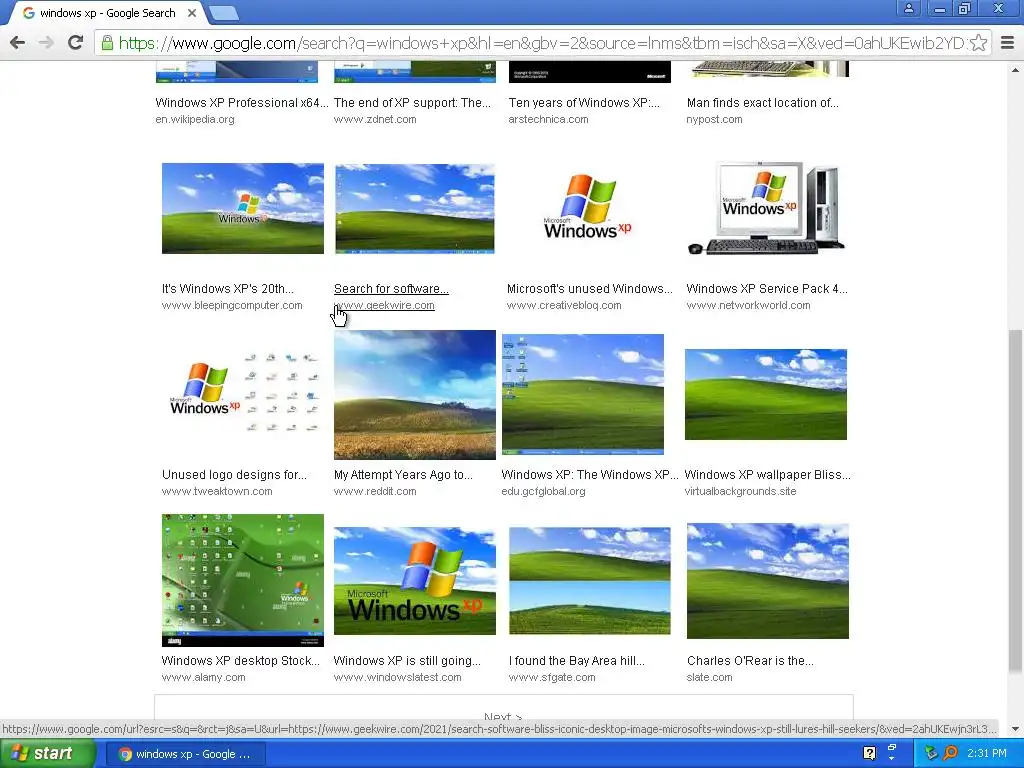The height and width of the screenshot is (768, 1024).
Task: Click the www.bleepingcomputer.com source text
Action: (x=232, y=306)
